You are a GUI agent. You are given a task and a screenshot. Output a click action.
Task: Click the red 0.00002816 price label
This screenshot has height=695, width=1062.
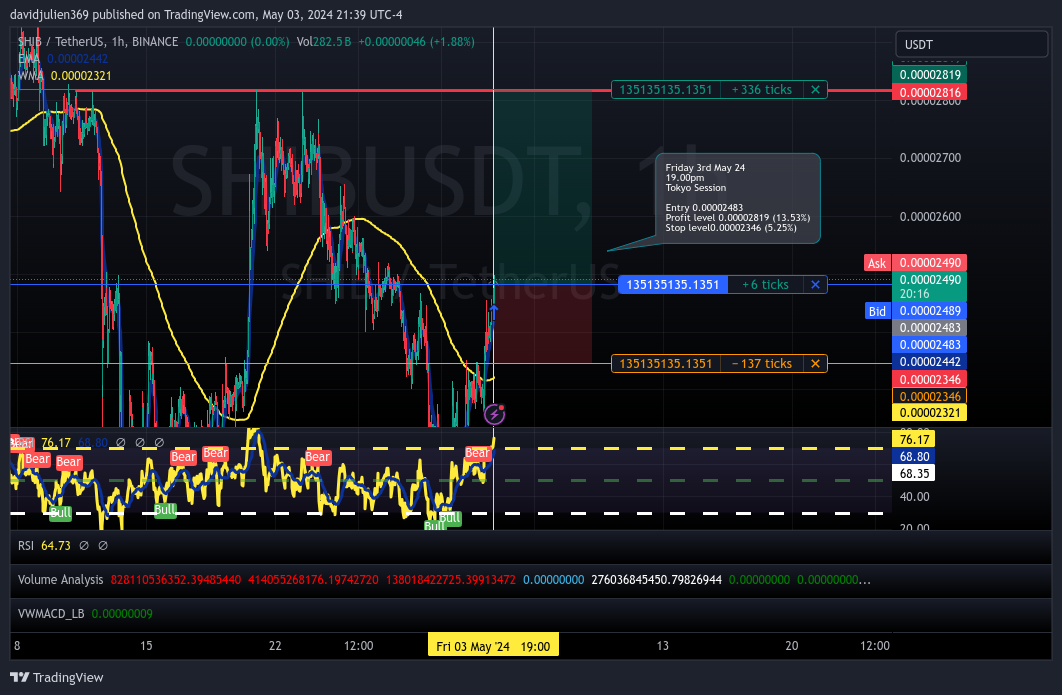pyautogui.click(x=930, y=92)
